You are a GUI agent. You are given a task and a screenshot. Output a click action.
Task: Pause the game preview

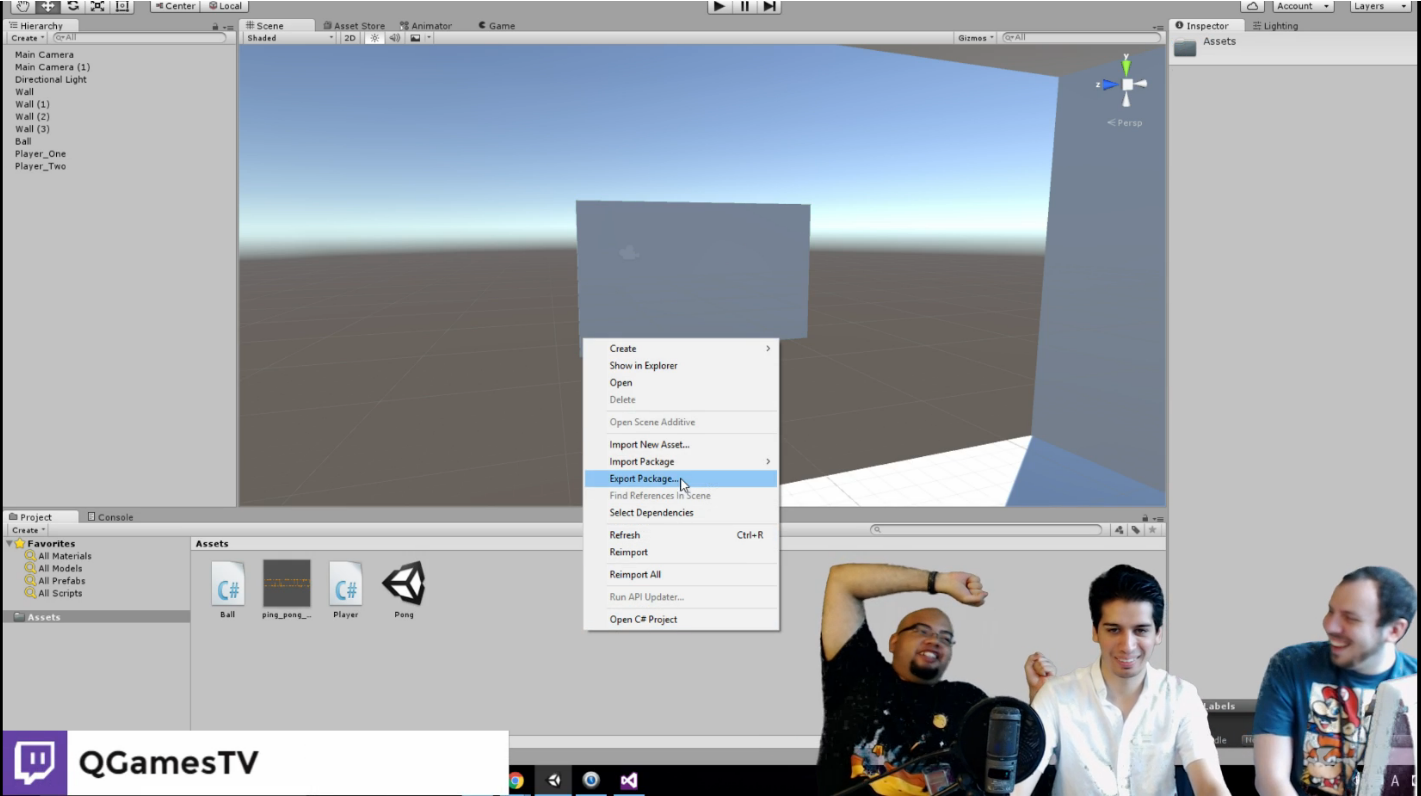744,6
